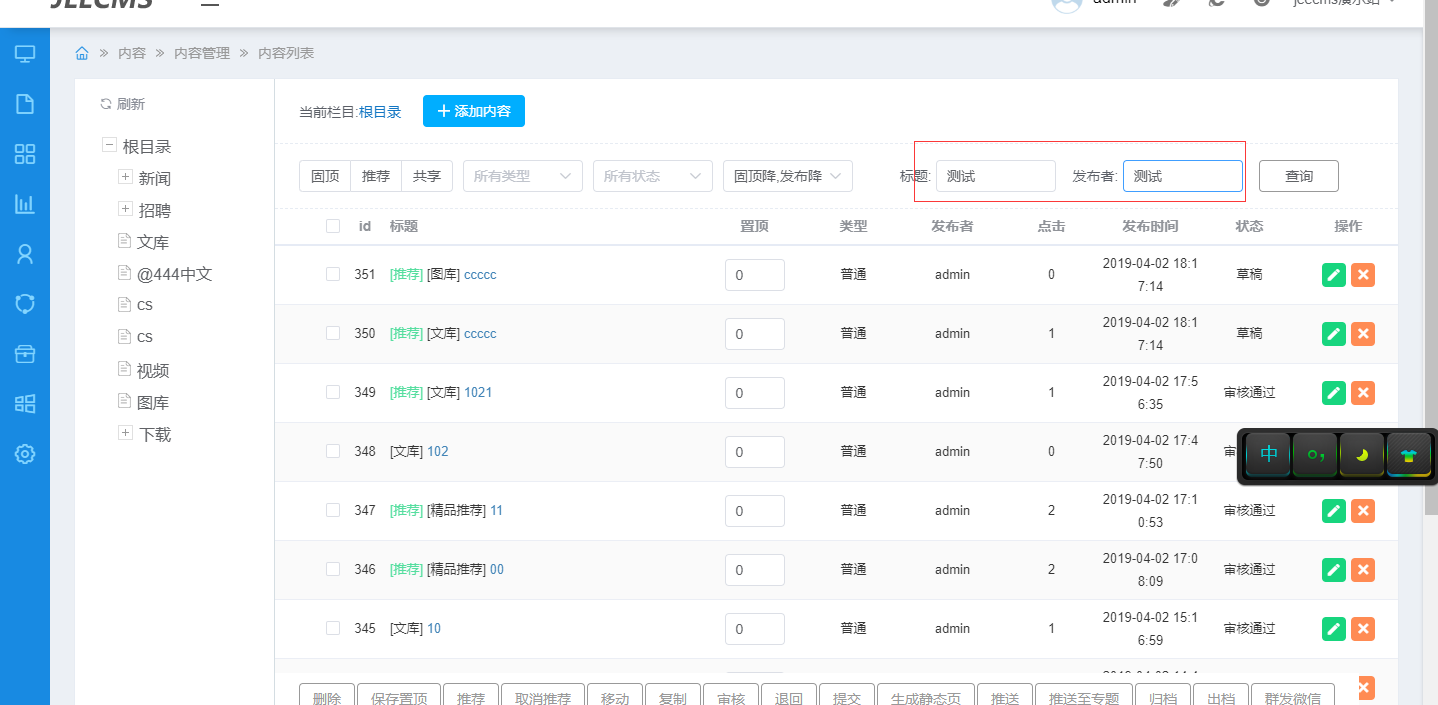Viewport: 1438px width, 705px height.
Task: Open the settings gear in left sidebar
Action: [25, 454]
